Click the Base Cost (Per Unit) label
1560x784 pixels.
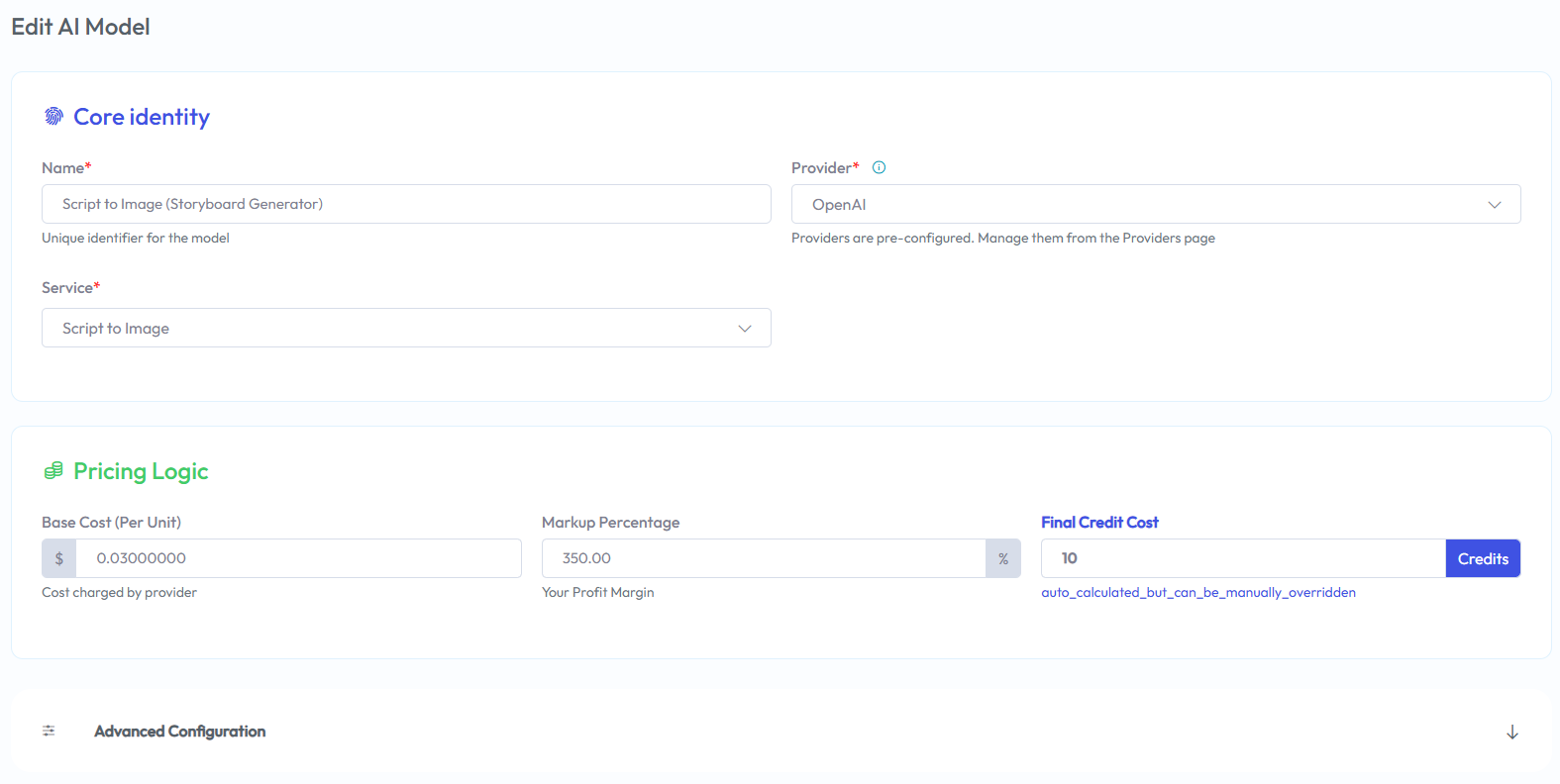click(111, 522)
